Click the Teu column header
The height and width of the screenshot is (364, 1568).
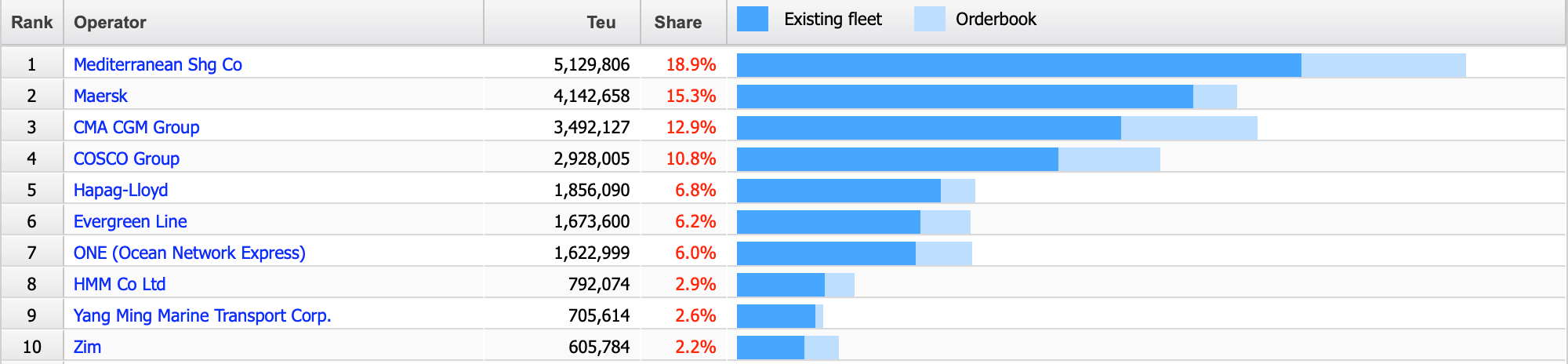[562, 22]
